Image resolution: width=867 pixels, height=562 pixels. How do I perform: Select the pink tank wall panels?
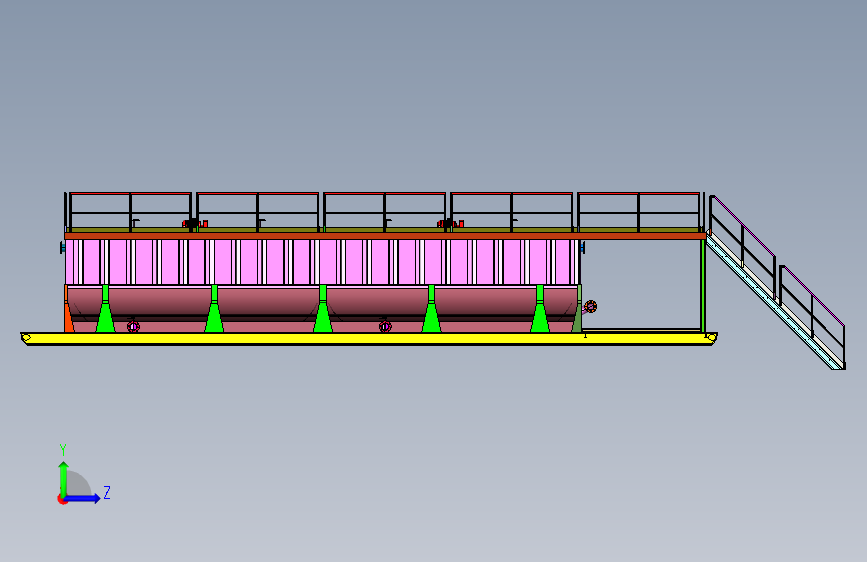(322, 262)
